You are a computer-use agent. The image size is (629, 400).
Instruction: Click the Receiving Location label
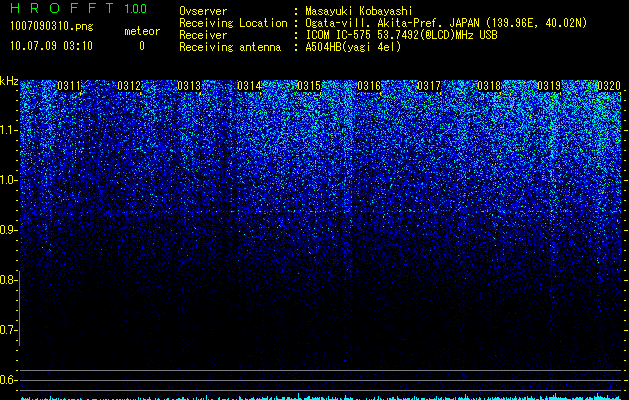click(x=233, y=23)
